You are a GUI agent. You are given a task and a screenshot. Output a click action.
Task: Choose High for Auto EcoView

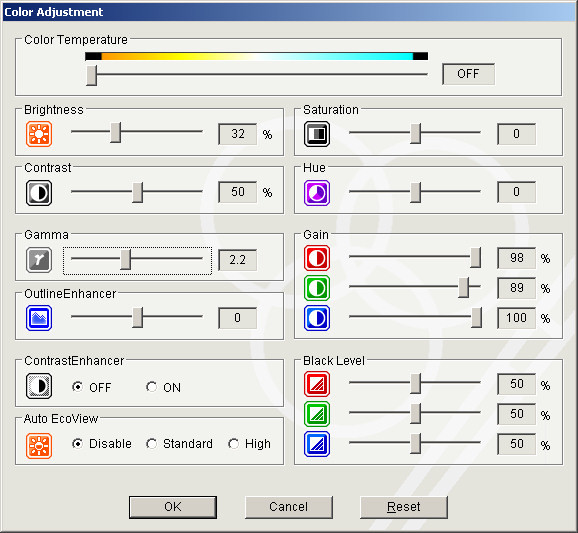pos(250,443)
